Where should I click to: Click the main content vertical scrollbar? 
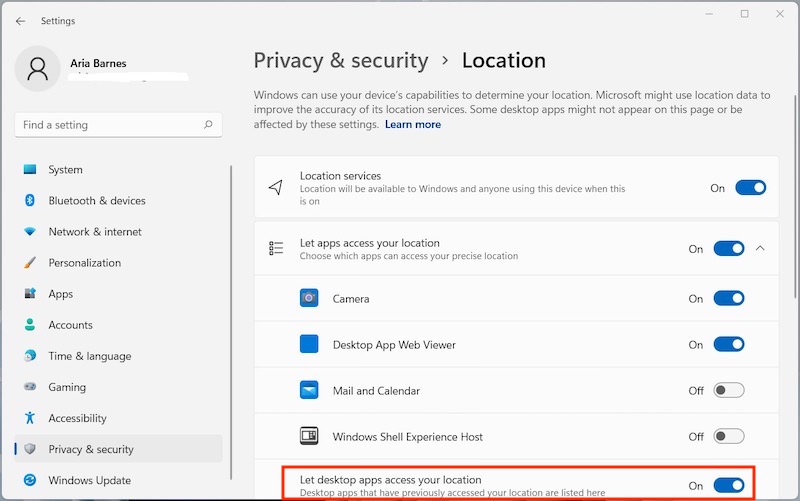pos(795,196)
